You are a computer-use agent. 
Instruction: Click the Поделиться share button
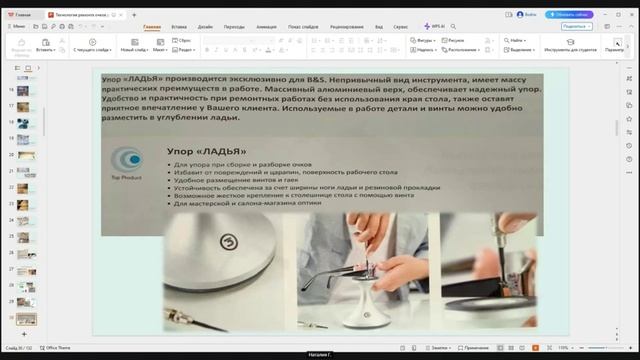click(577, 27)
